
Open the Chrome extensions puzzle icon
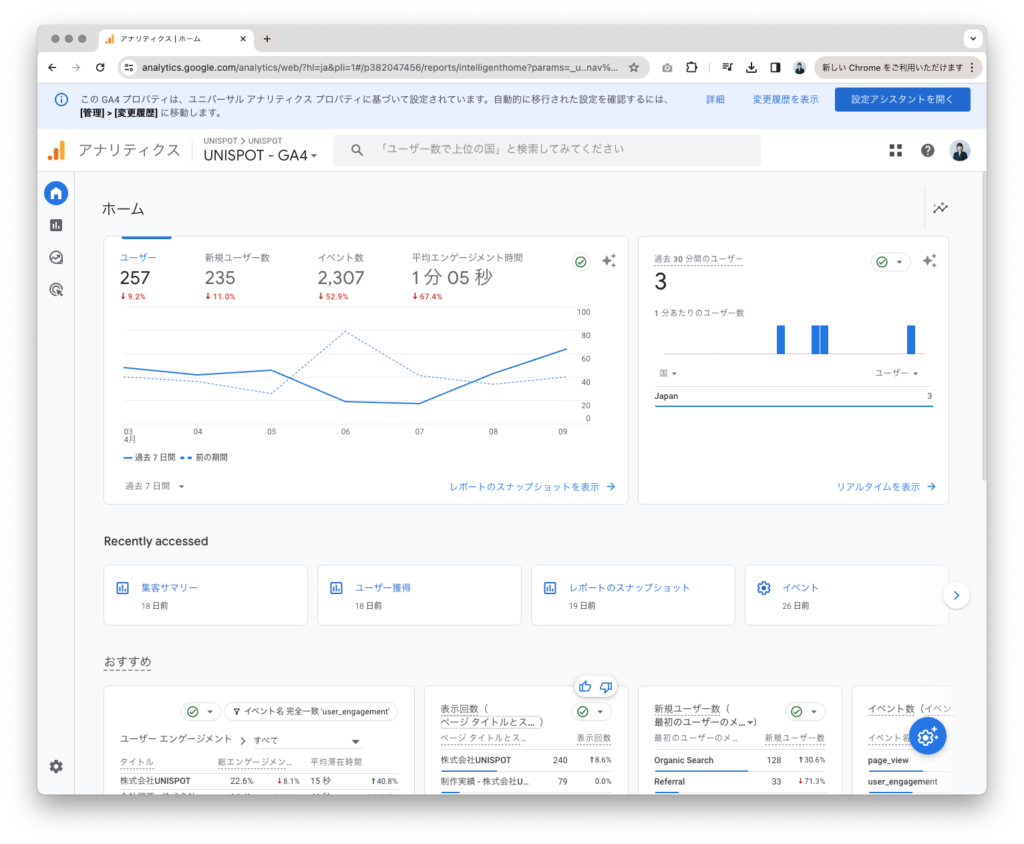[x=692, y=67]
